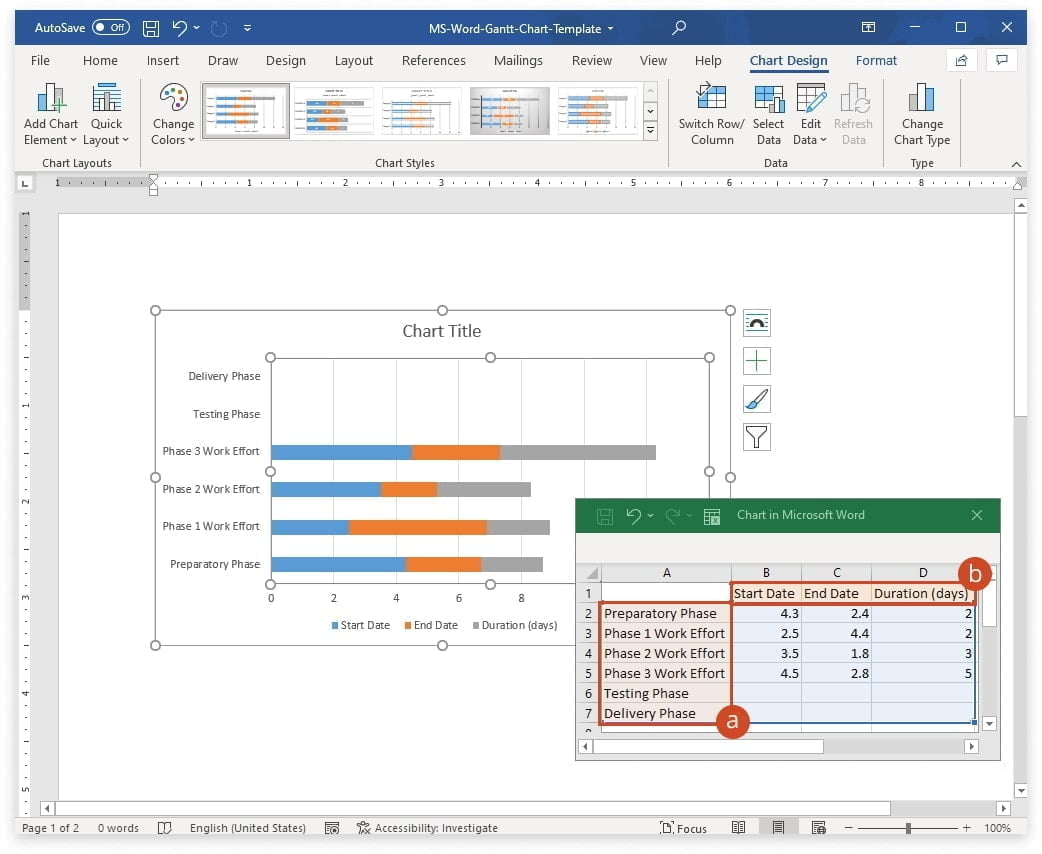Screen dimensions: 1042x854
Task: Open the Chart Styles brush icon beside chart
Action: (x=756, y=398)
